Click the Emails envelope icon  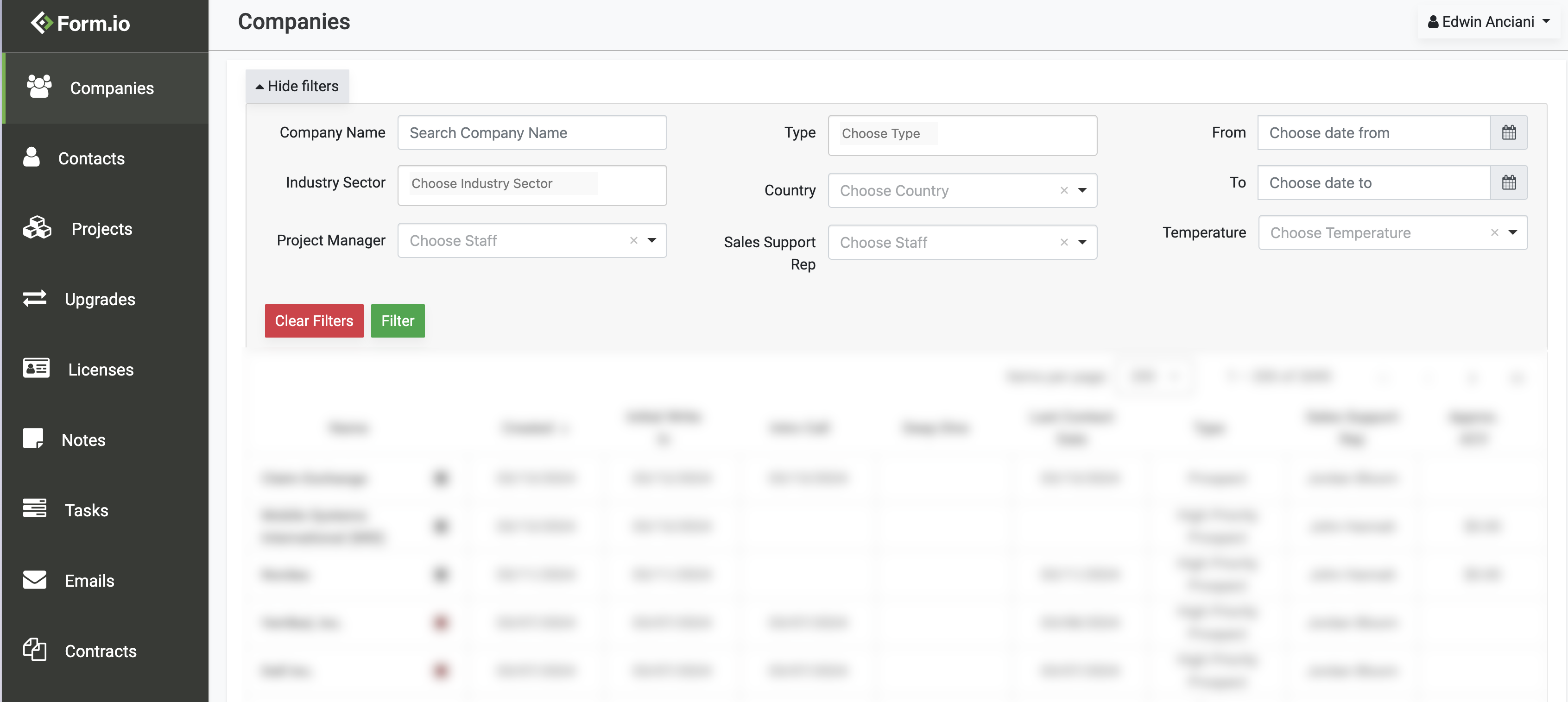(x=35, y=580)
